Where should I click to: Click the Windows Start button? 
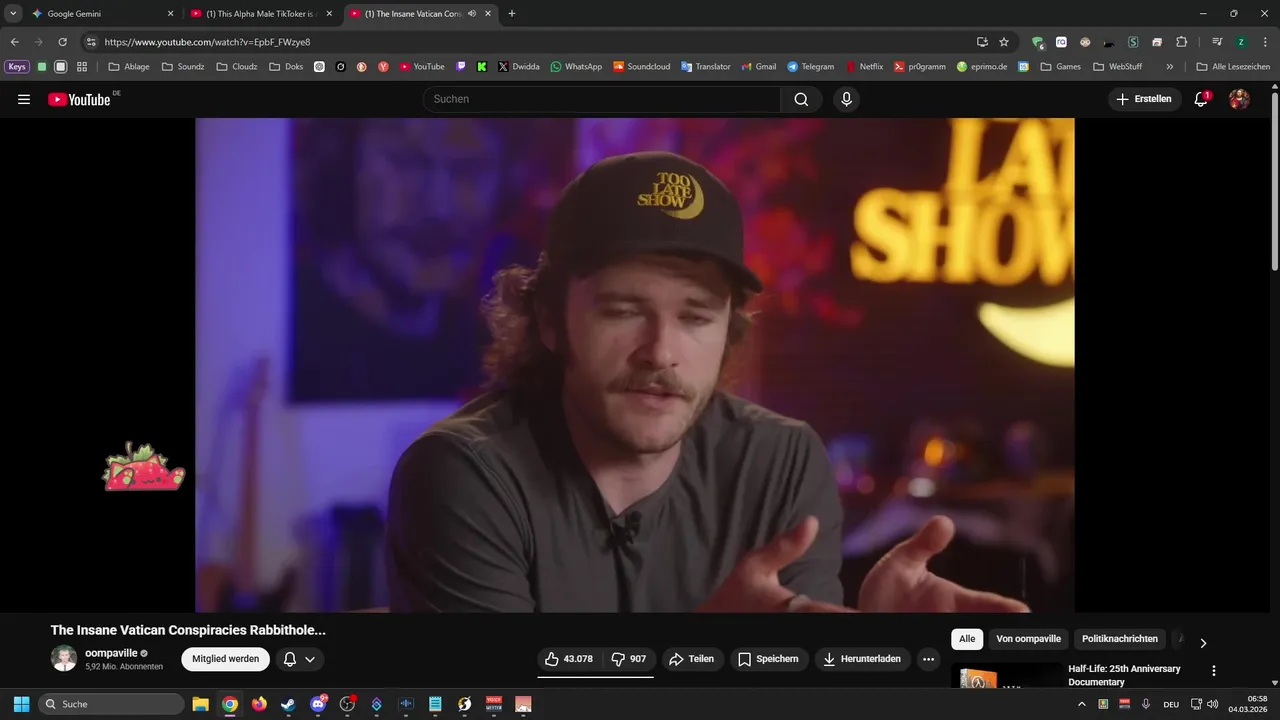pos(21,704)
